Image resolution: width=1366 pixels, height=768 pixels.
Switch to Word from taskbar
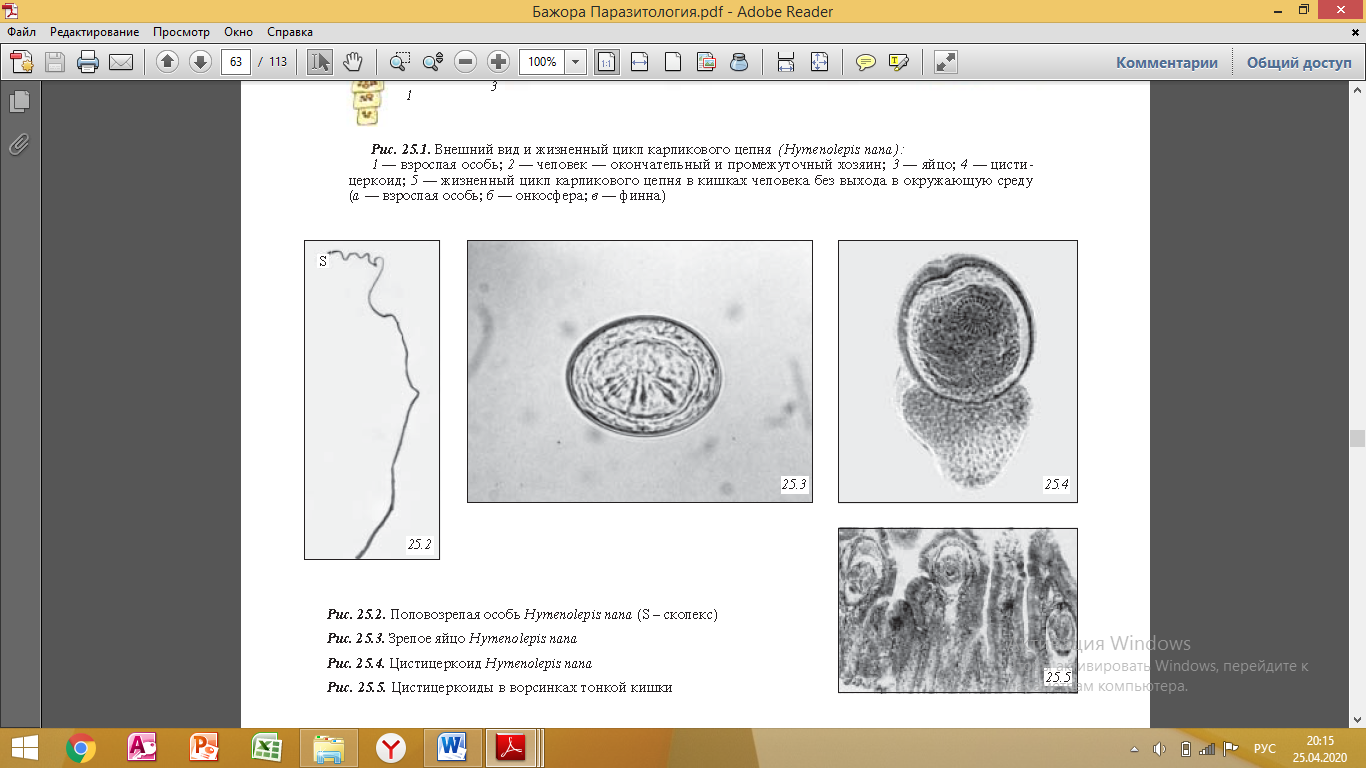tap(452, 747)
